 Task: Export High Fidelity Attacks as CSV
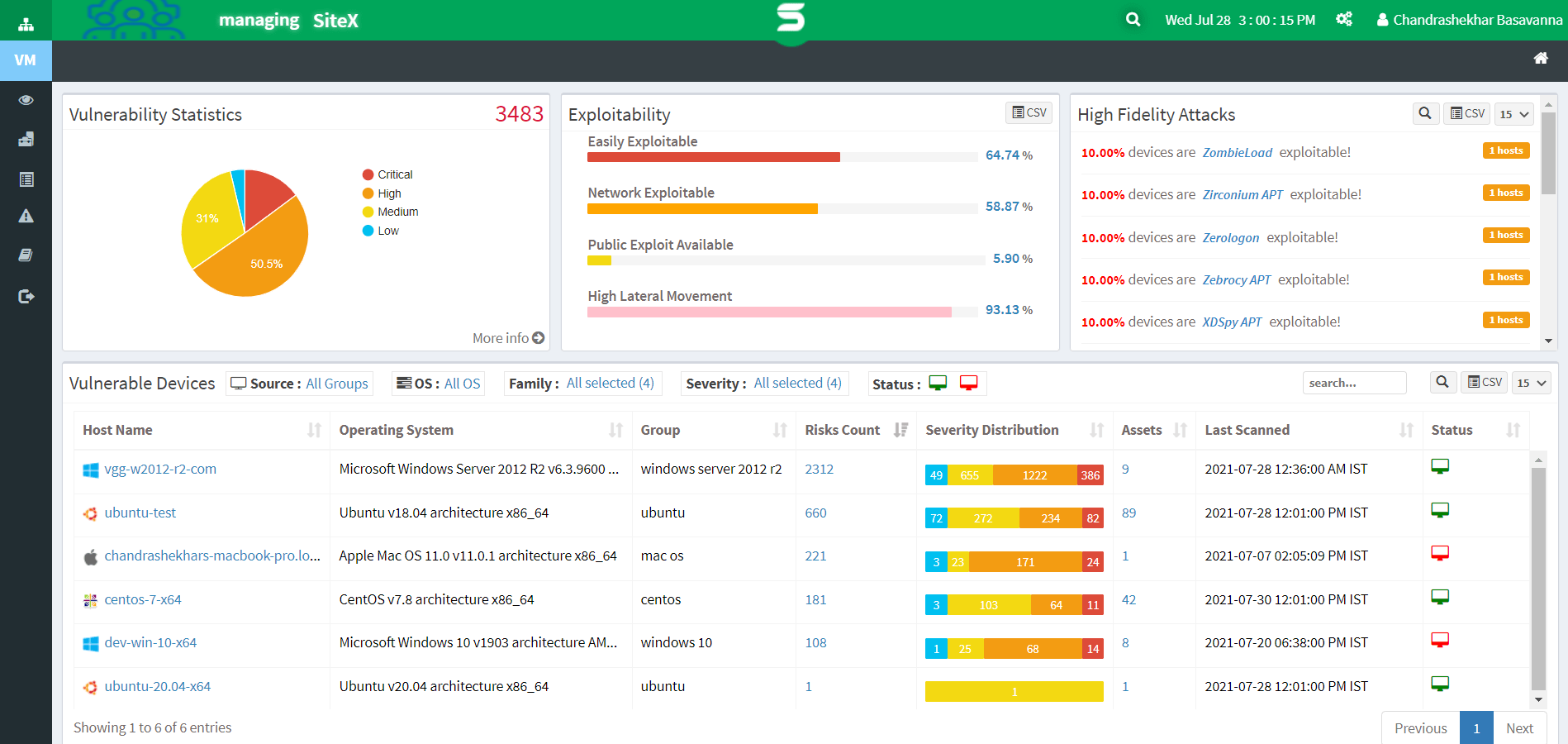1467,113
